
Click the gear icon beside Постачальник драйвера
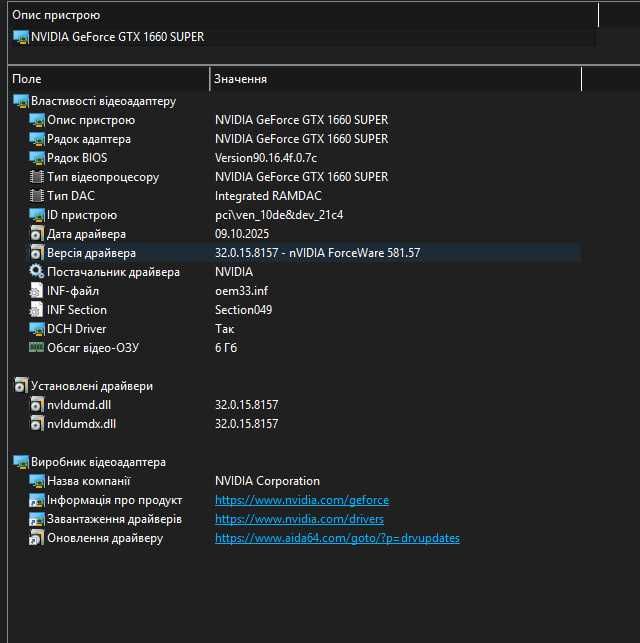pyautogui.click(x=36, y=271)
